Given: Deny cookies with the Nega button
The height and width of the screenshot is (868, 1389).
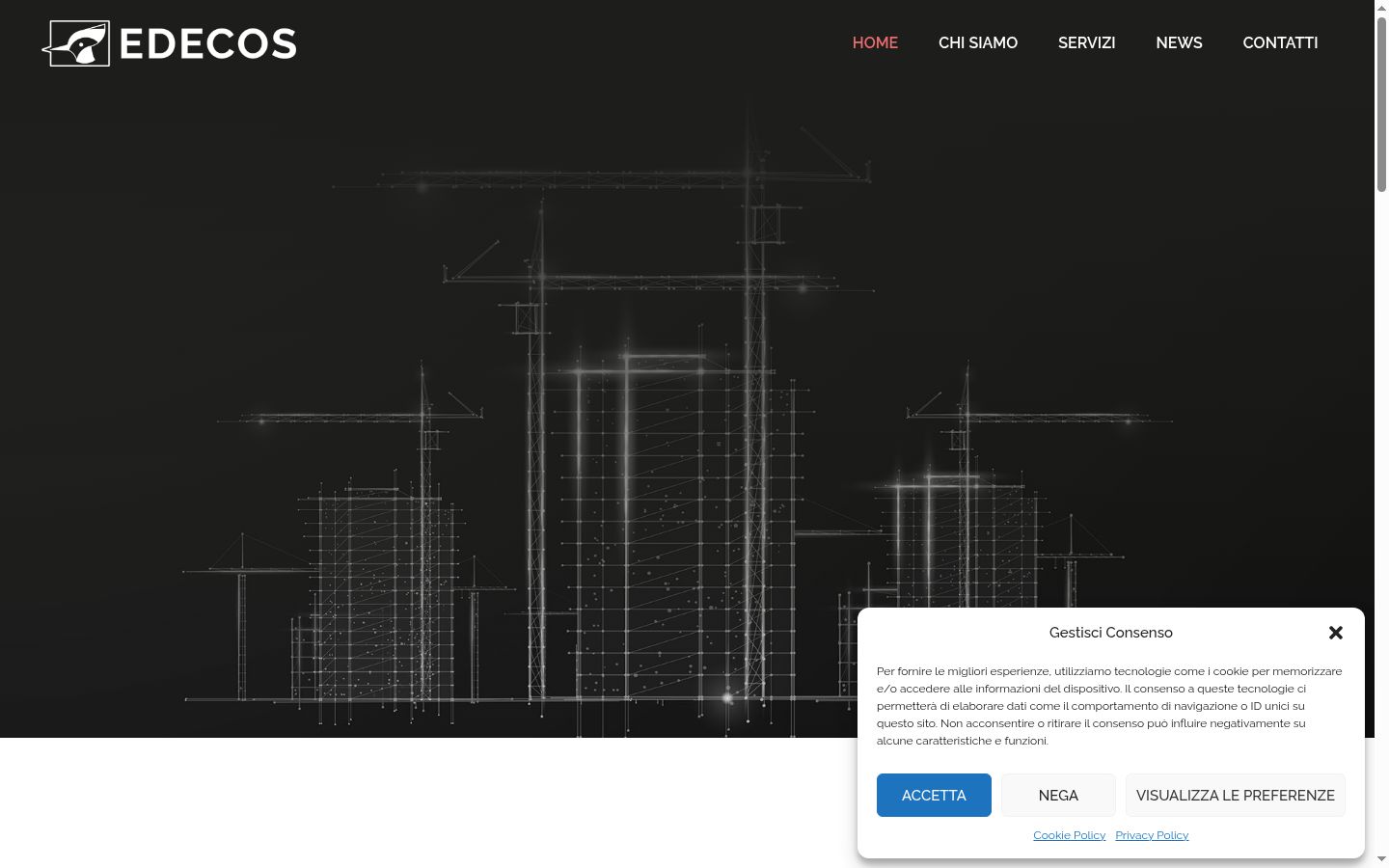Looking at the screenshot, I should (x=1058, y=796).
